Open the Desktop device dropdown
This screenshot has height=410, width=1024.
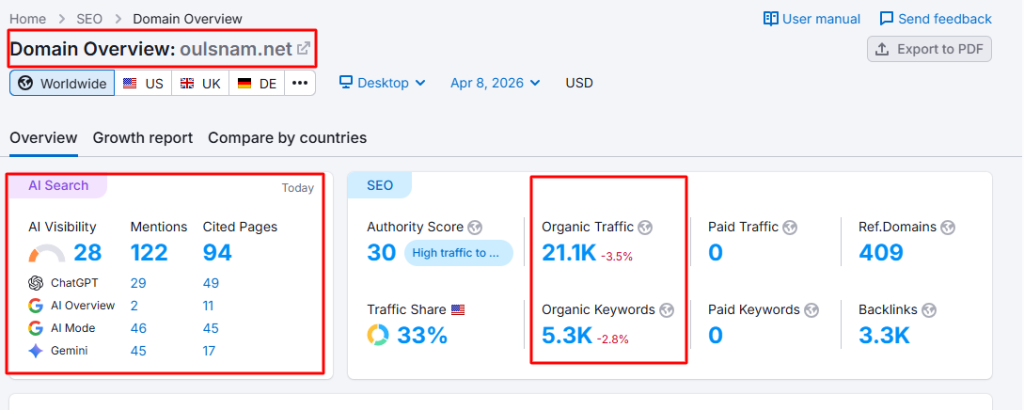click(382, 83)
